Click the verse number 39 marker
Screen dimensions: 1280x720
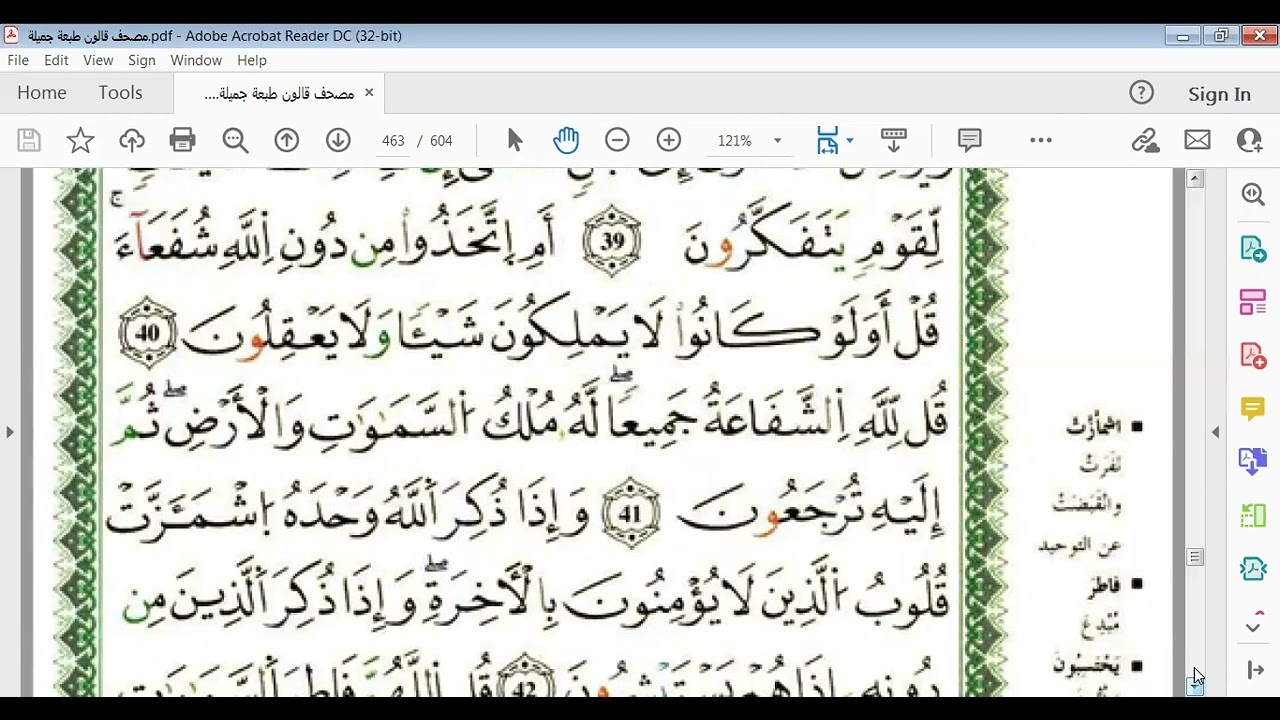[612, 241]
